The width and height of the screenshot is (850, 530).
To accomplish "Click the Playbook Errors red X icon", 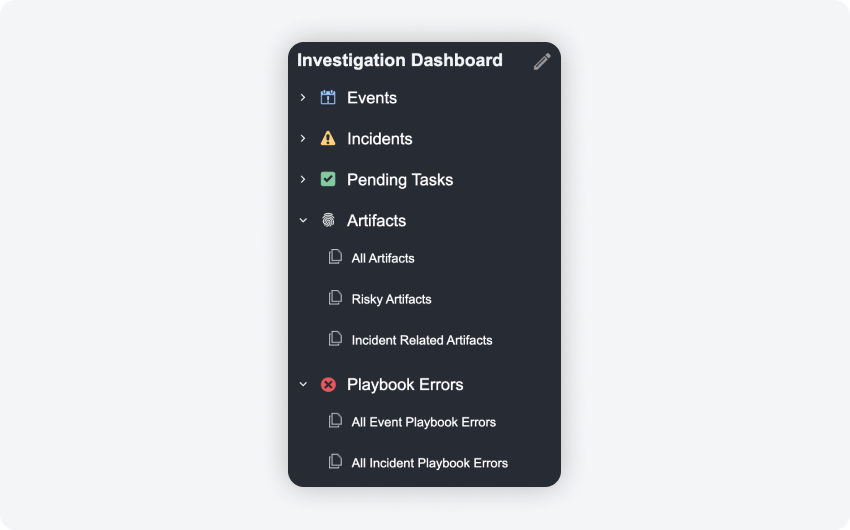I will point(328,385).
